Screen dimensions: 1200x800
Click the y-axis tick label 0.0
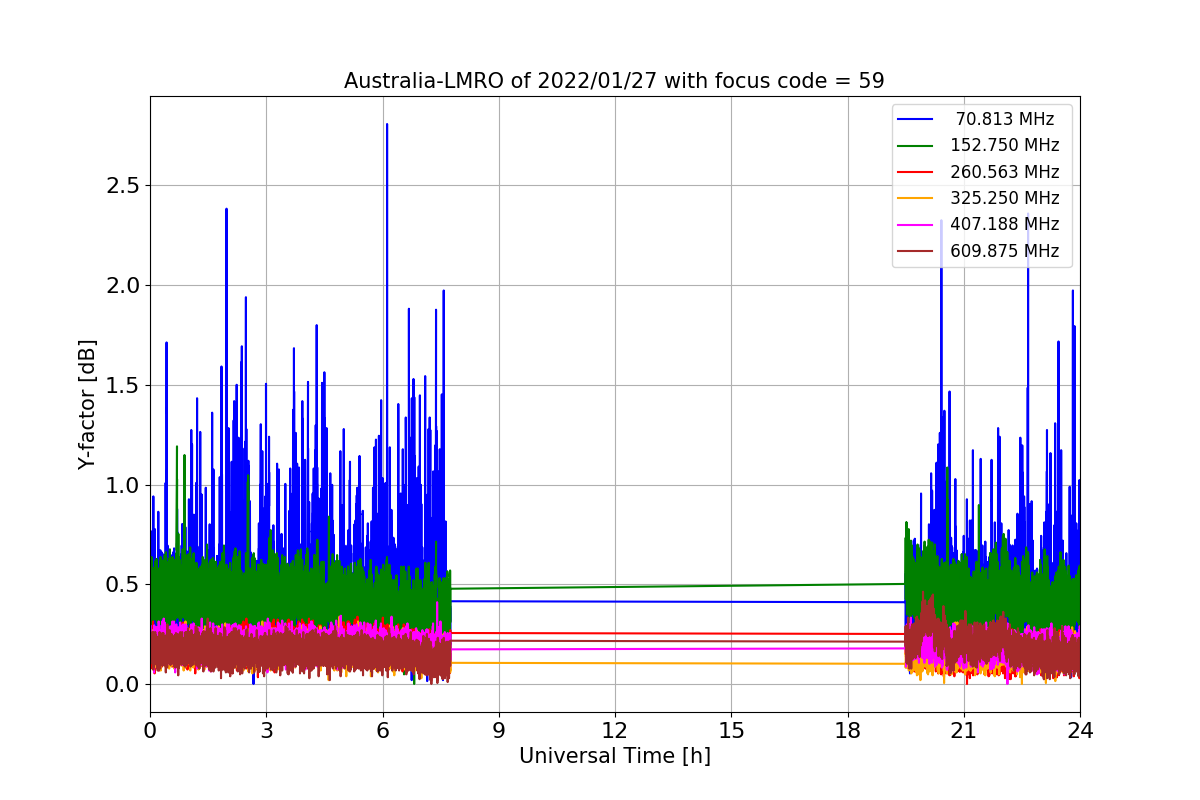(x=124, y=685)
